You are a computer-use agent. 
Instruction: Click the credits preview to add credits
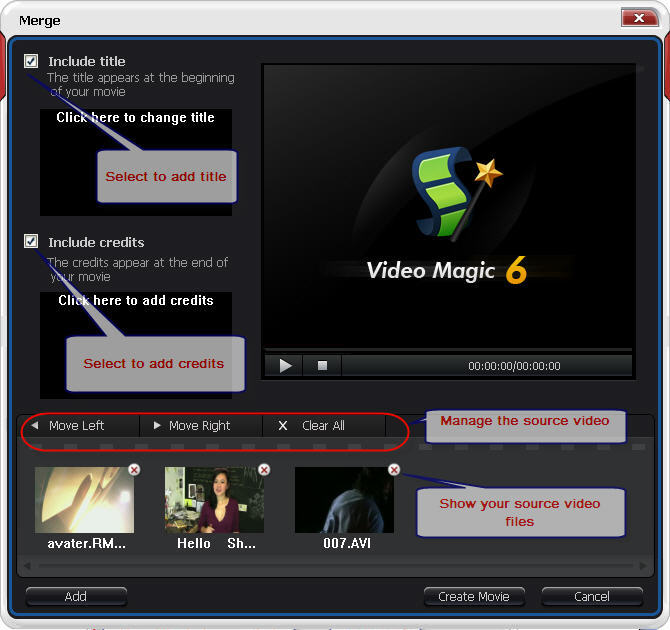pyautogui.click(x=136, y=345)
